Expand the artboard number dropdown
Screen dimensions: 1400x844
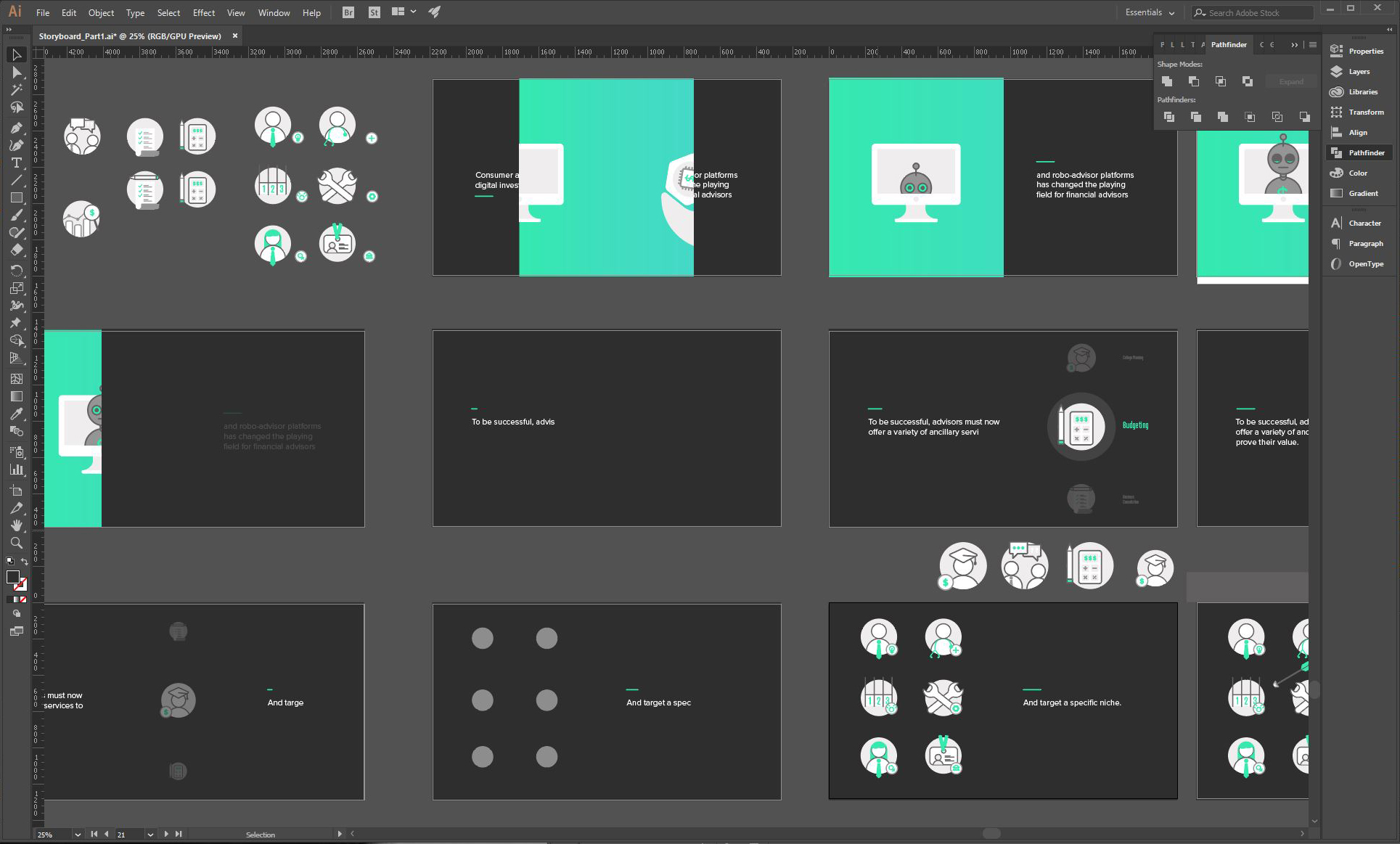150,835
